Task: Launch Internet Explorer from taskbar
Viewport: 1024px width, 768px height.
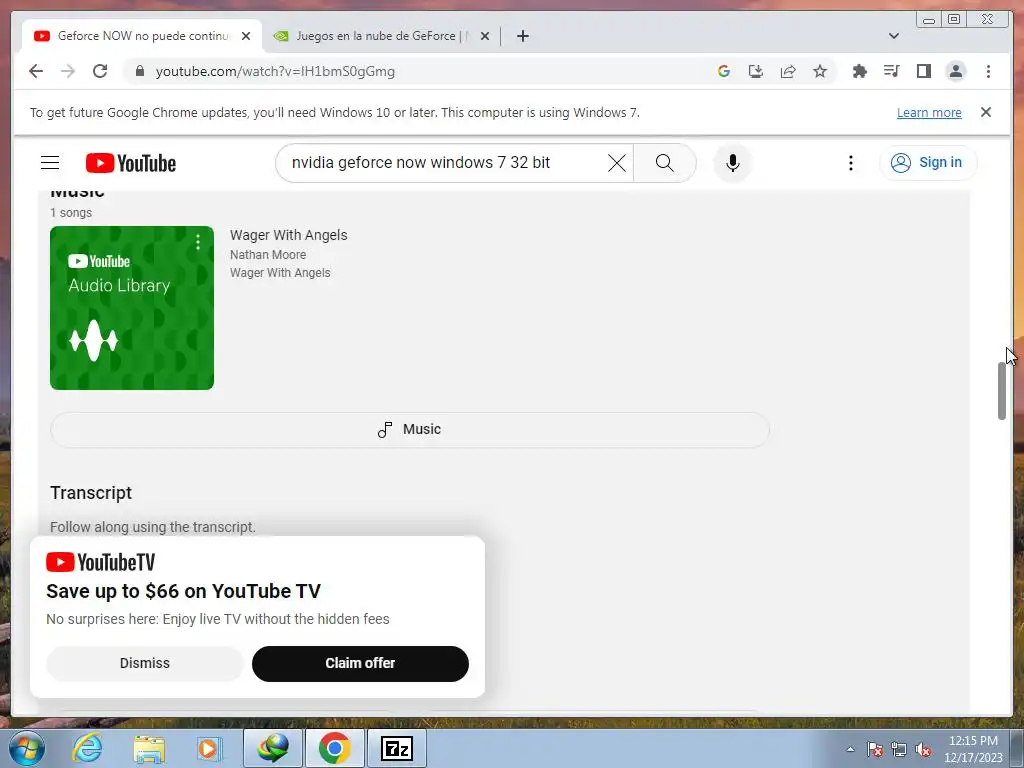Action: click(x=87, y=748)
